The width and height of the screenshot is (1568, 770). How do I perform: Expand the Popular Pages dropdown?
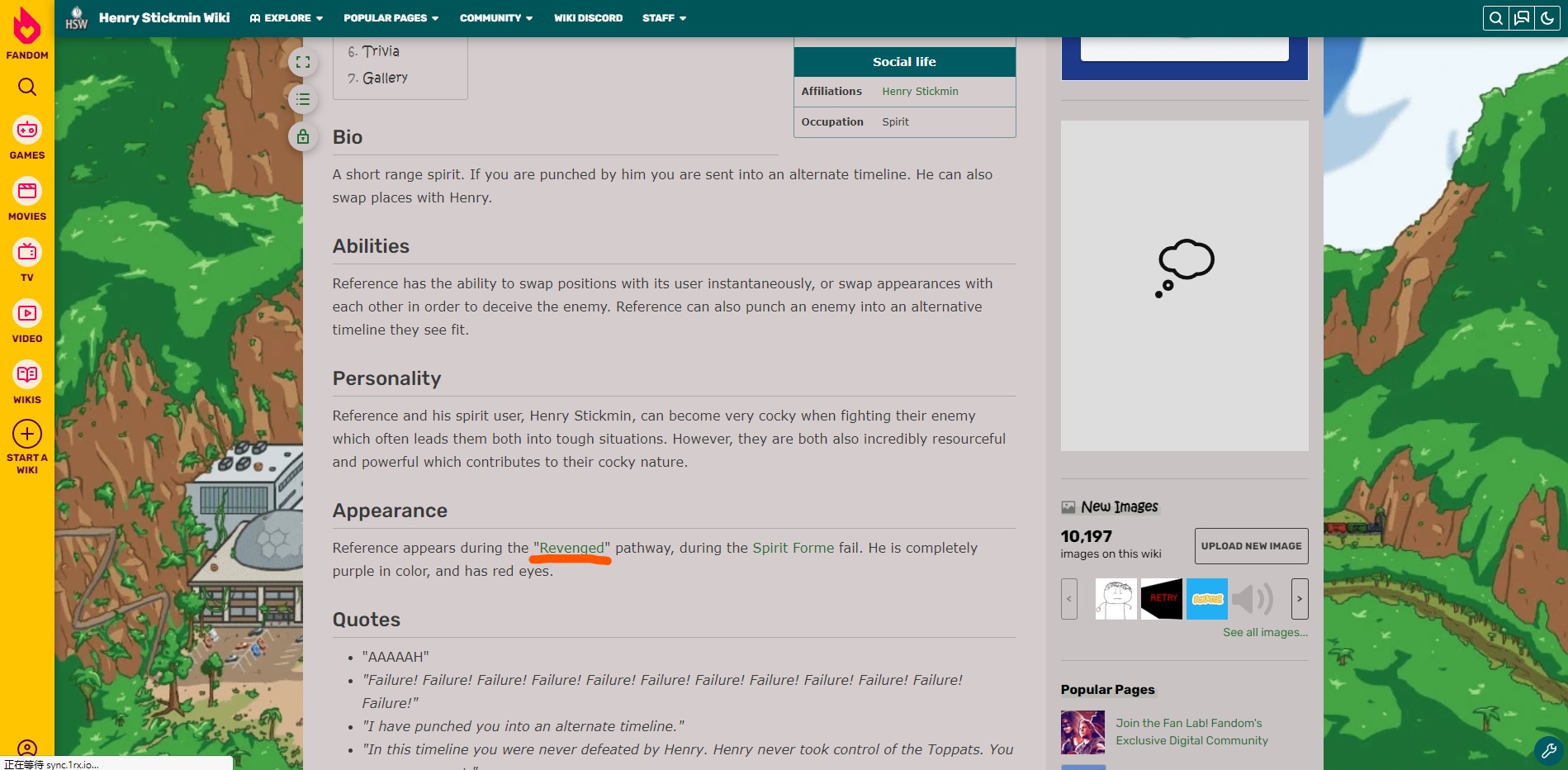[x=391, y=18]
